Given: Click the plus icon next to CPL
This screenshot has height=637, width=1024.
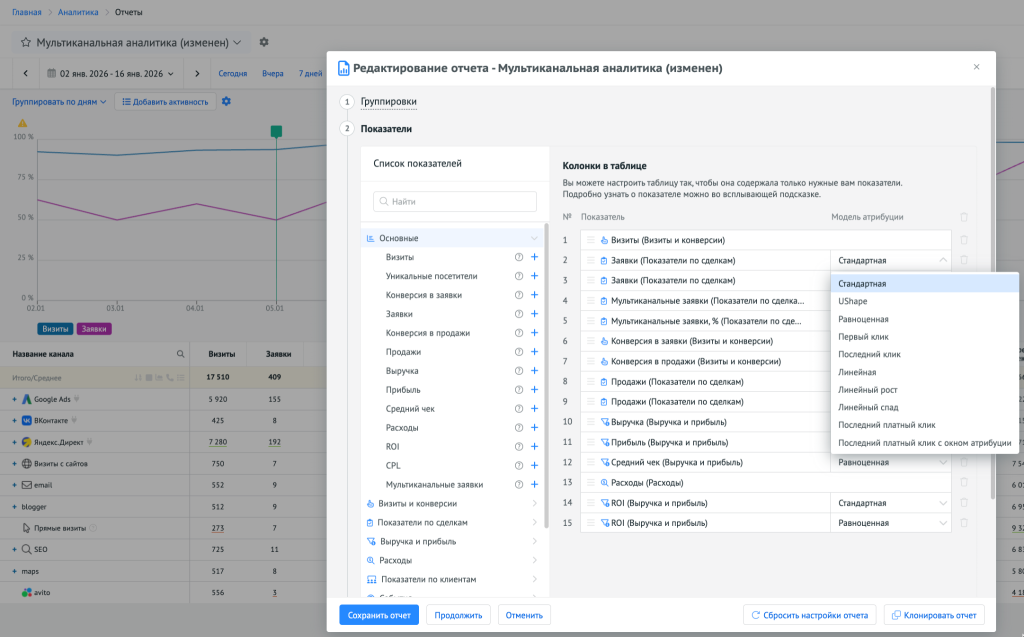Looking at the screenshot, I should [x=534, y=465].
